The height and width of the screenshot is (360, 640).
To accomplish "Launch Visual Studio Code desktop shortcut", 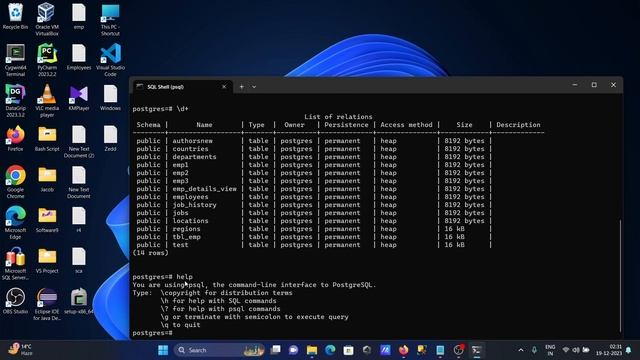I will click(110, 60).
